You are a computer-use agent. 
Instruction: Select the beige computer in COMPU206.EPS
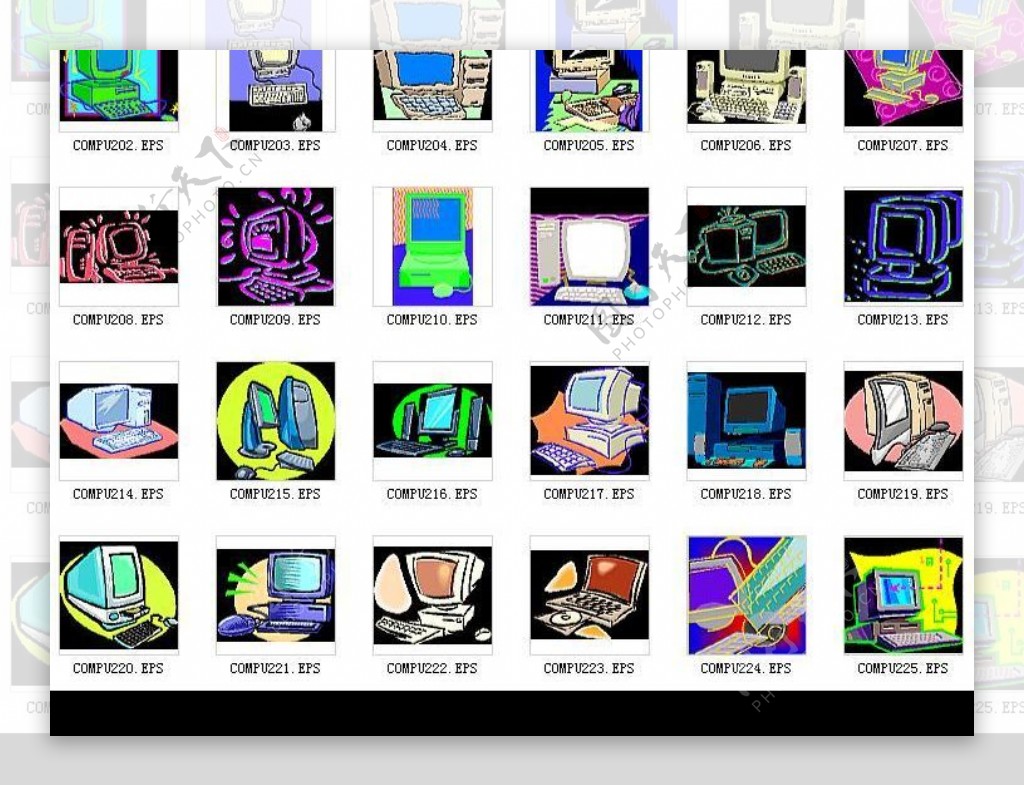tap(746, 88)
